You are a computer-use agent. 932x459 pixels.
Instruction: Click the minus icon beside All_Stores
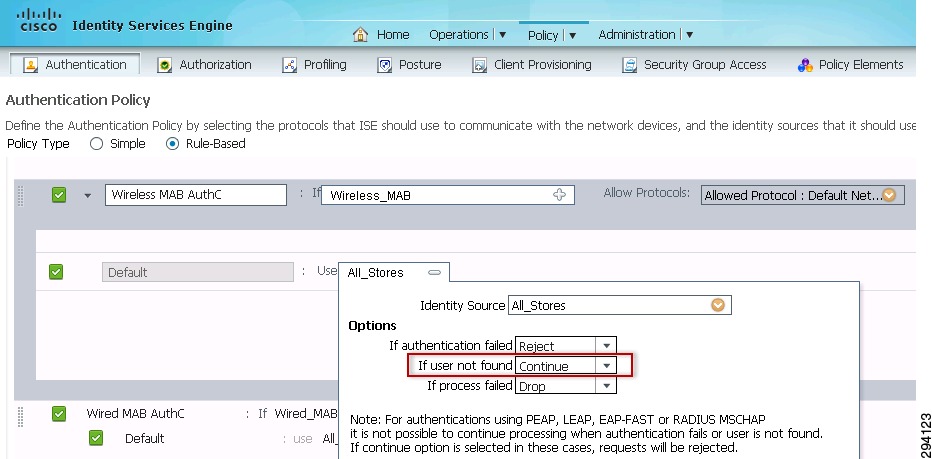tap(434, 272)
